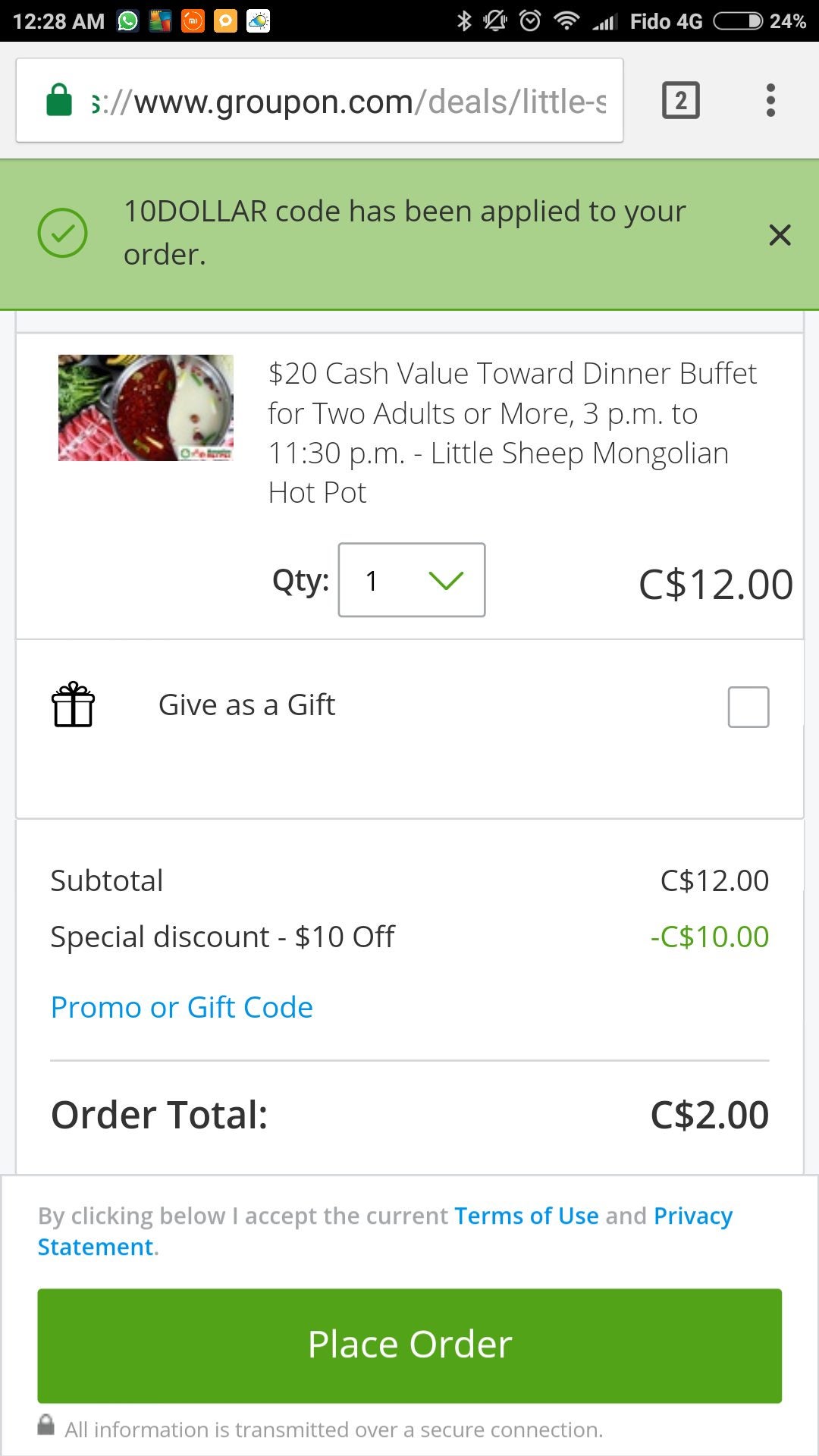Tap the Bluetooth status icon
The image size is (819, 1456).
(464, 21)
